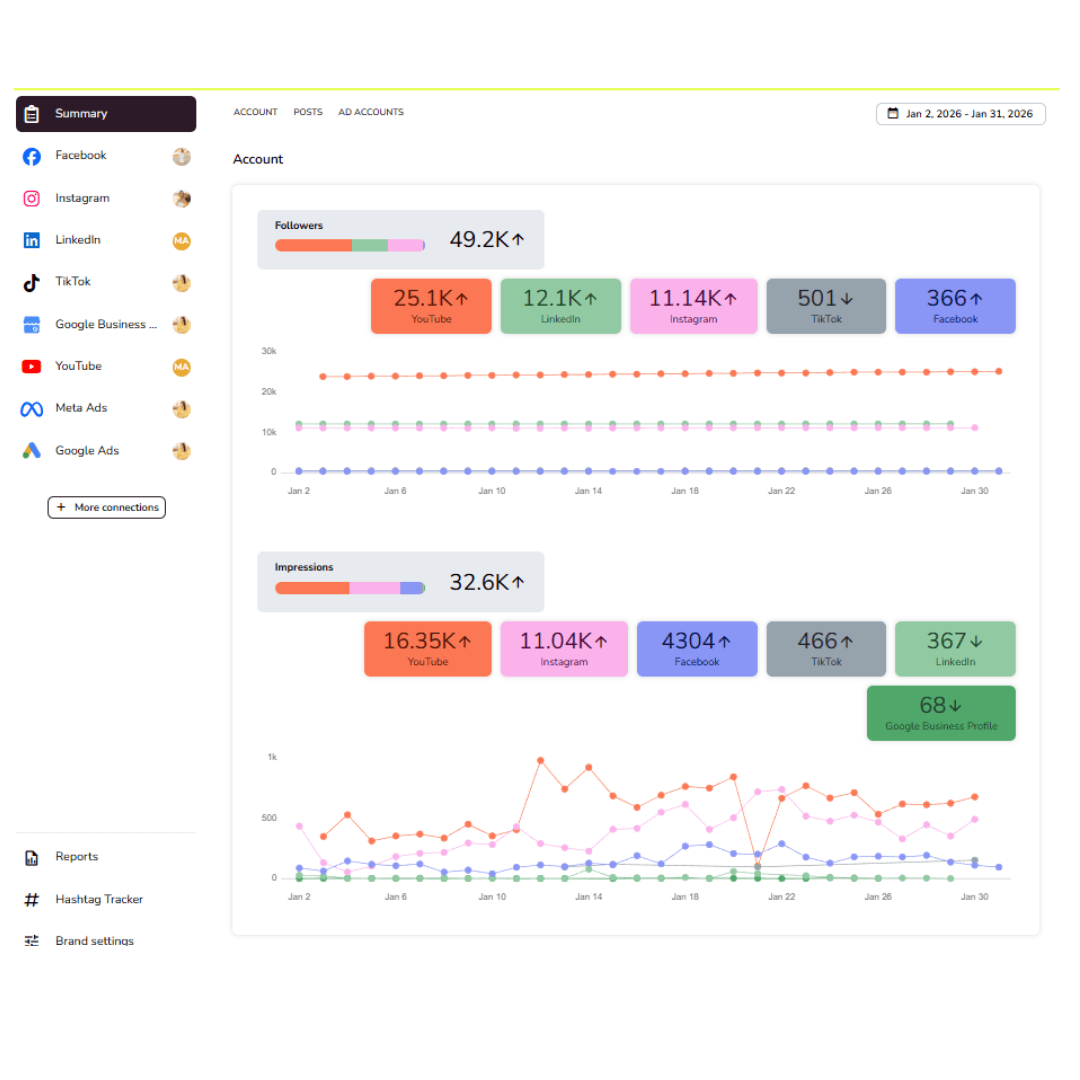The image size is (1080, 1080).
Task: Select the YouTube 25.1K followers card
Action: 431,307
